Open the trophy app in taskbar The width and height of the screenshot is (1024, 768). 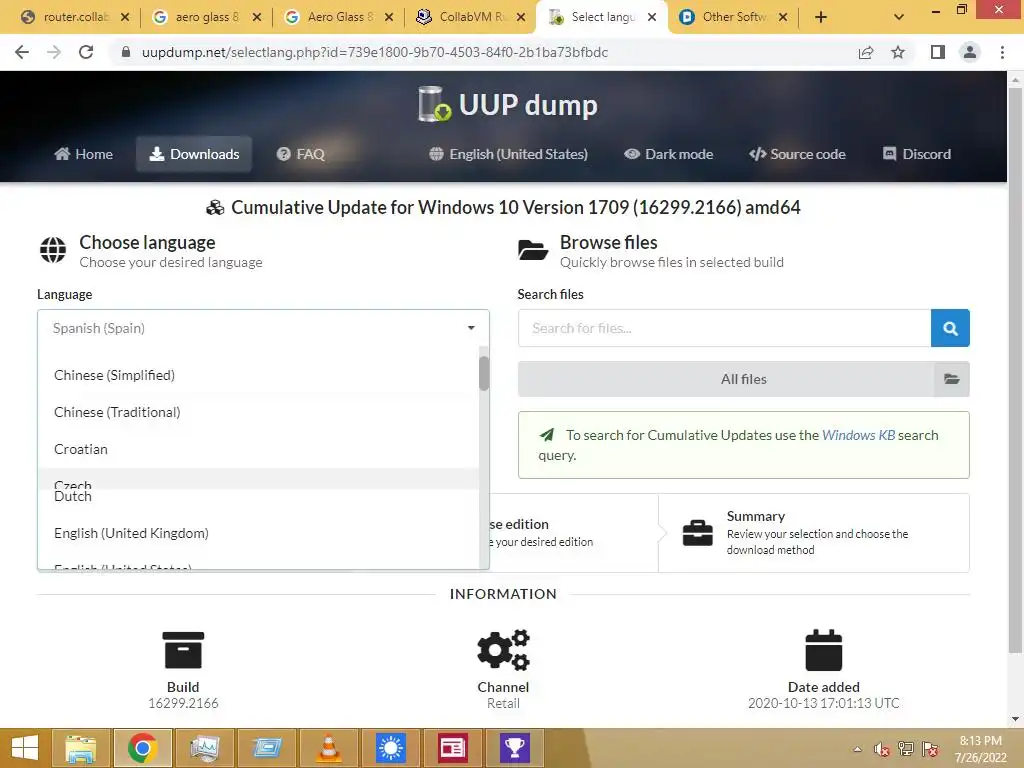click(515, 748)
